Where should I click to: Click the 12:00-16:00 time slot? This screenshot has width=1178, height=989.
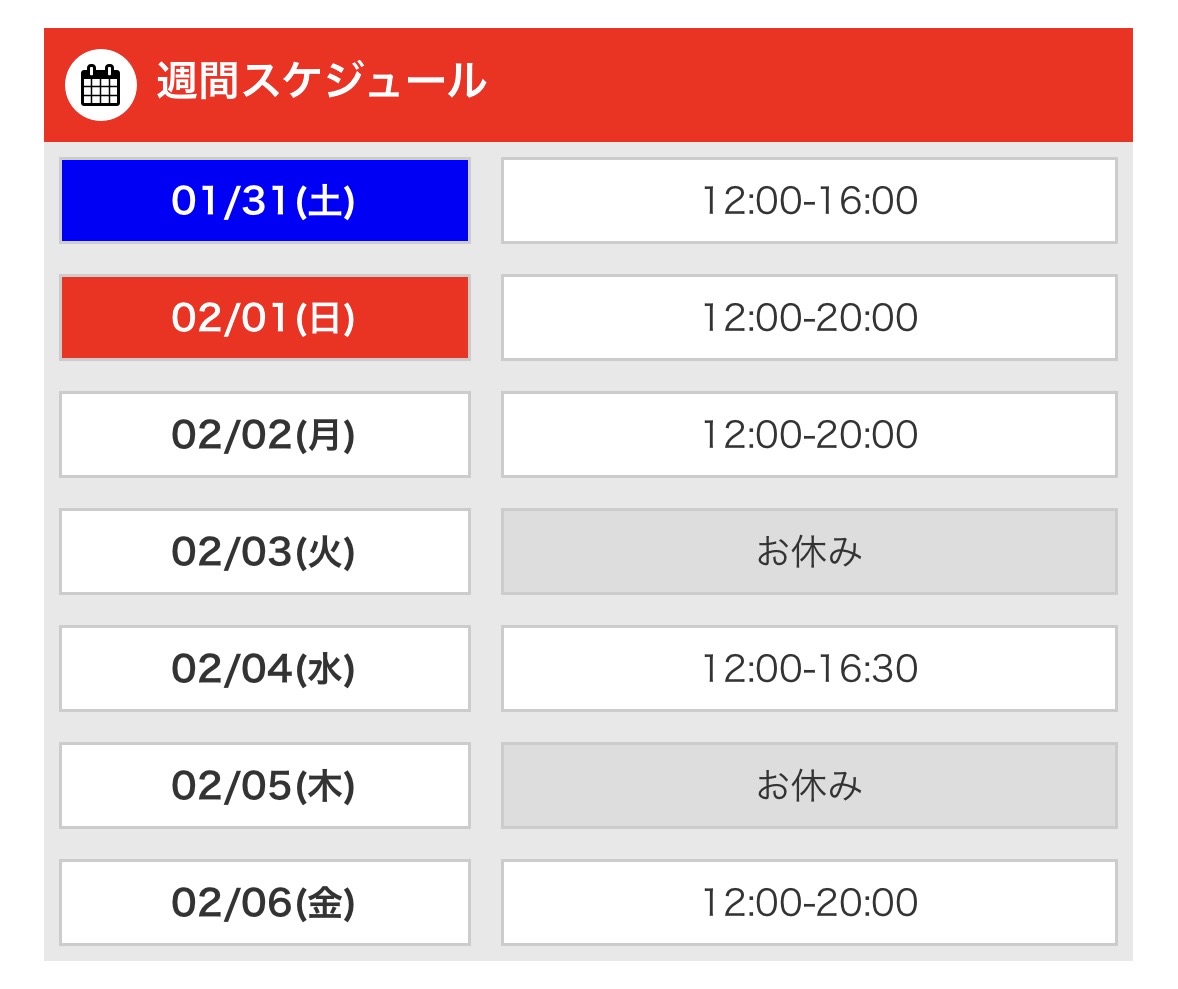coord(808,200)
